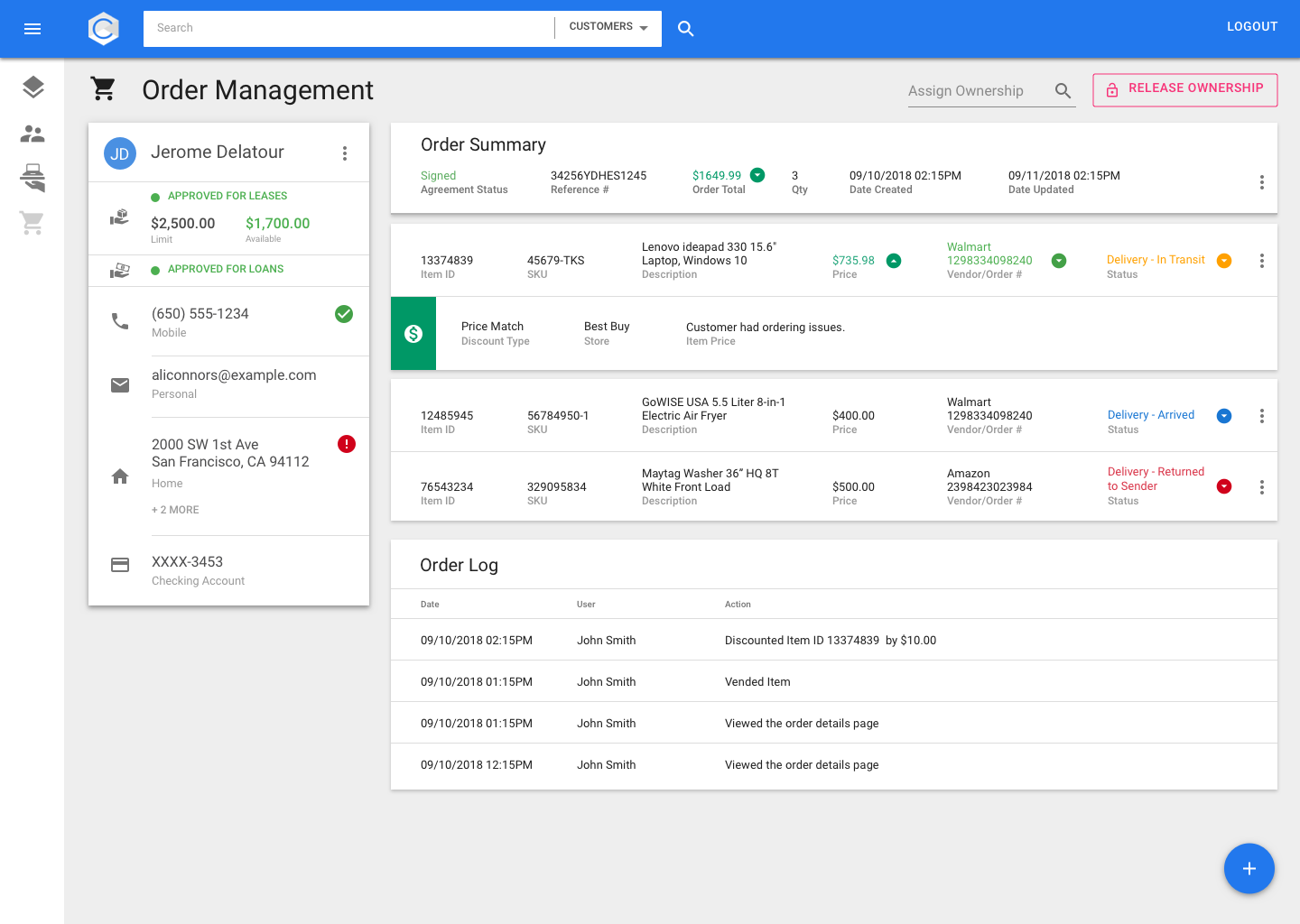Click the red address alert icon
This screenshot has height=924, width=1300.
(347, 444)
